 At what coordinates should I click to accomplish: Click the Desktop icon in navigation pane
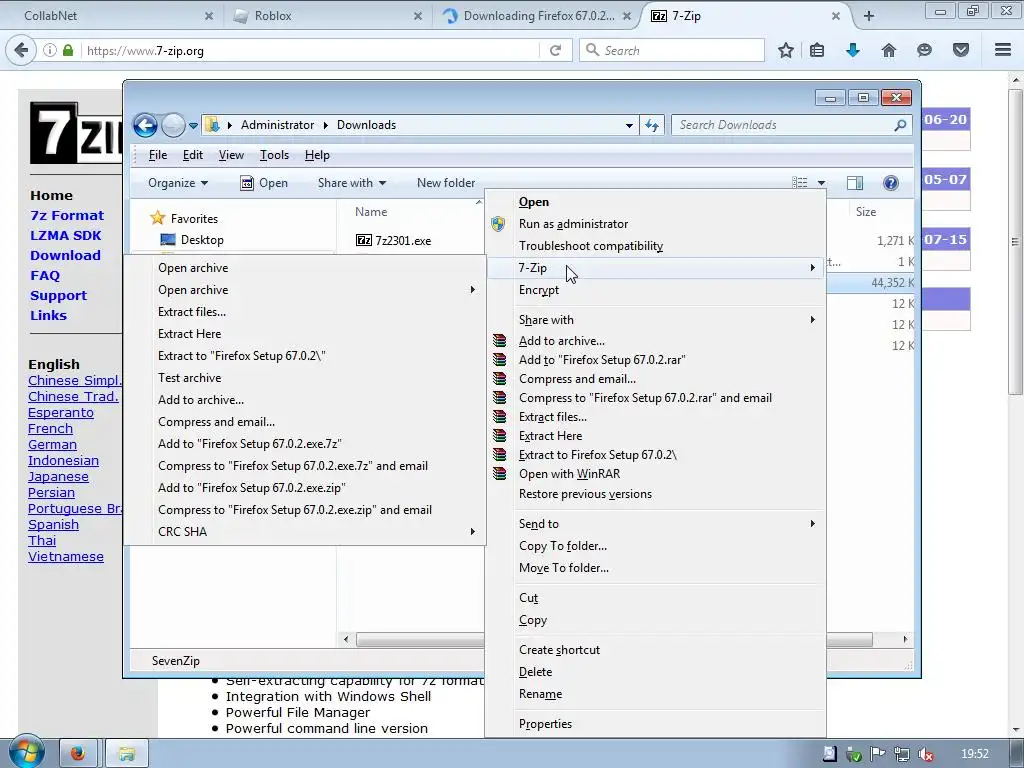coord(168,240)
